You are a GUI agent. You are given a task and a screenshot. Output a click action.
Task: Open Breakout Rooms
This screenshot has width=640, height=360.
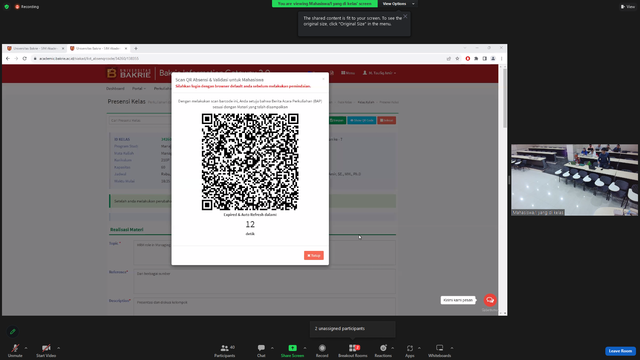click(x=353, y=350)
